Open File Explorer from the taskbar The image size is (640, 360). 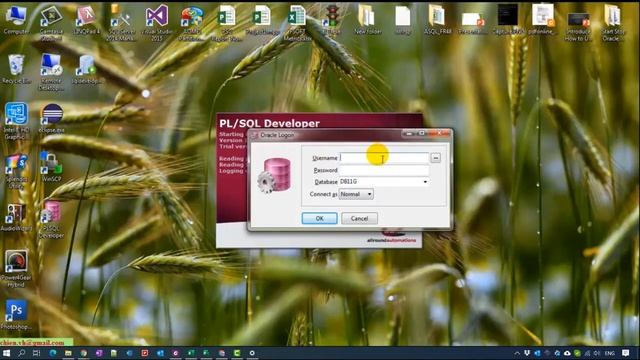[x=68, y=353]
